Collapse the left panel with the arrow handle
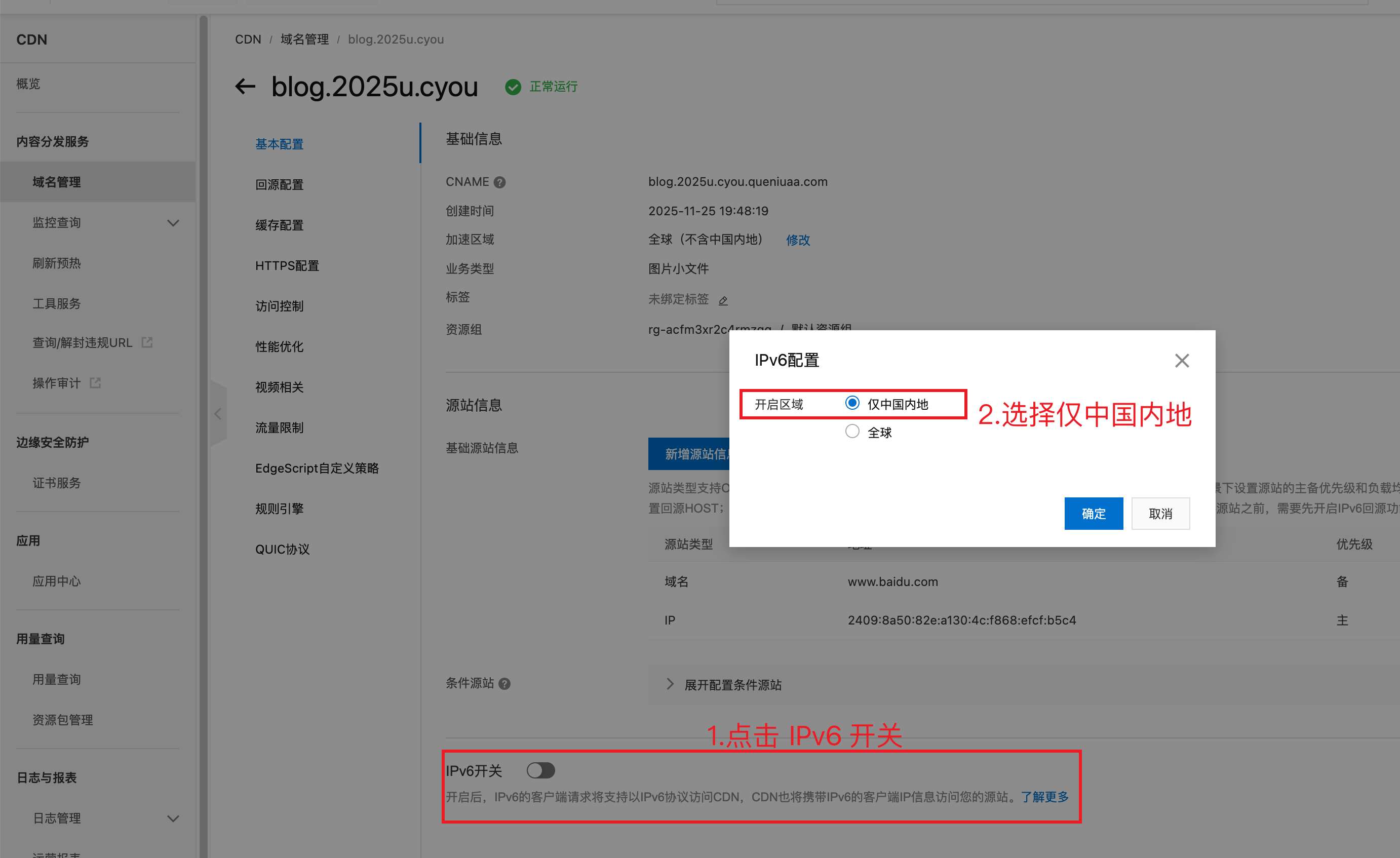Screen dimensions: 1400x858 tap(219, 414)
